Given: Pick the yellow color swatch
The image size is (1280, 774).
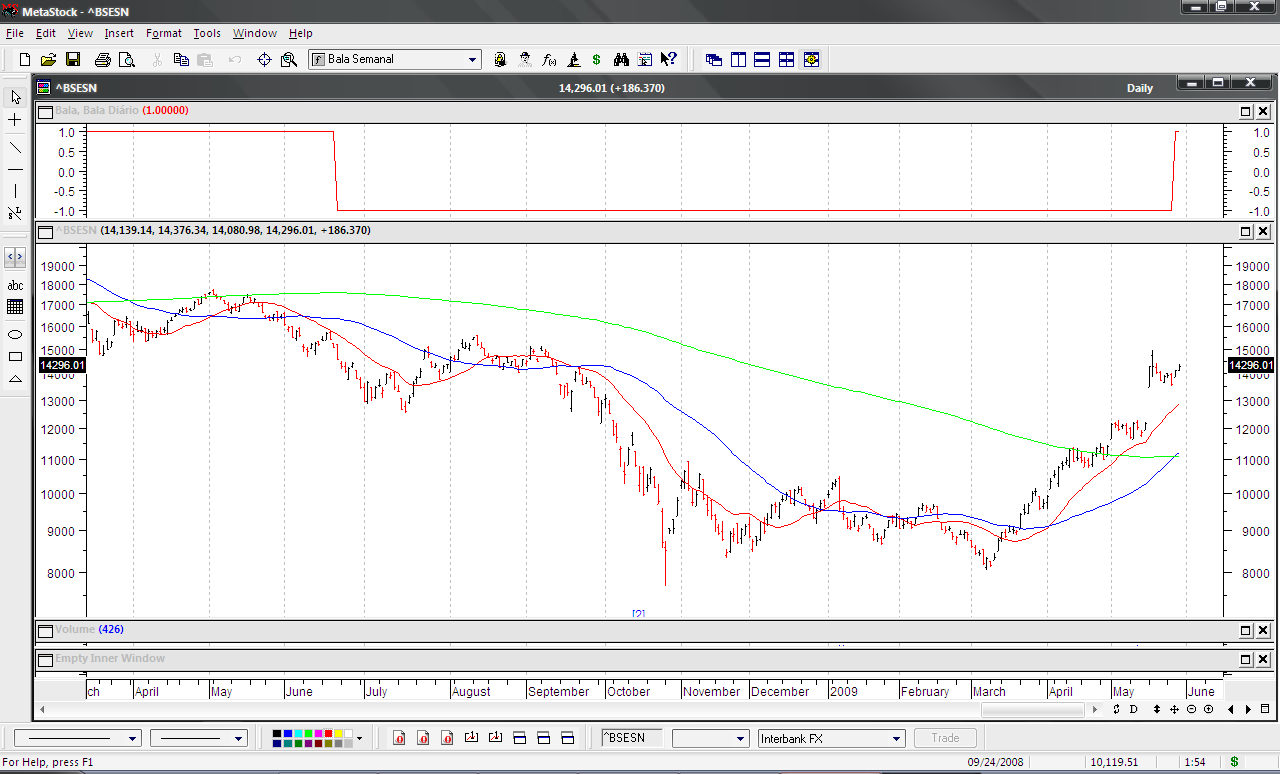Looking at the screenshot, I should [x=337, y=734].
